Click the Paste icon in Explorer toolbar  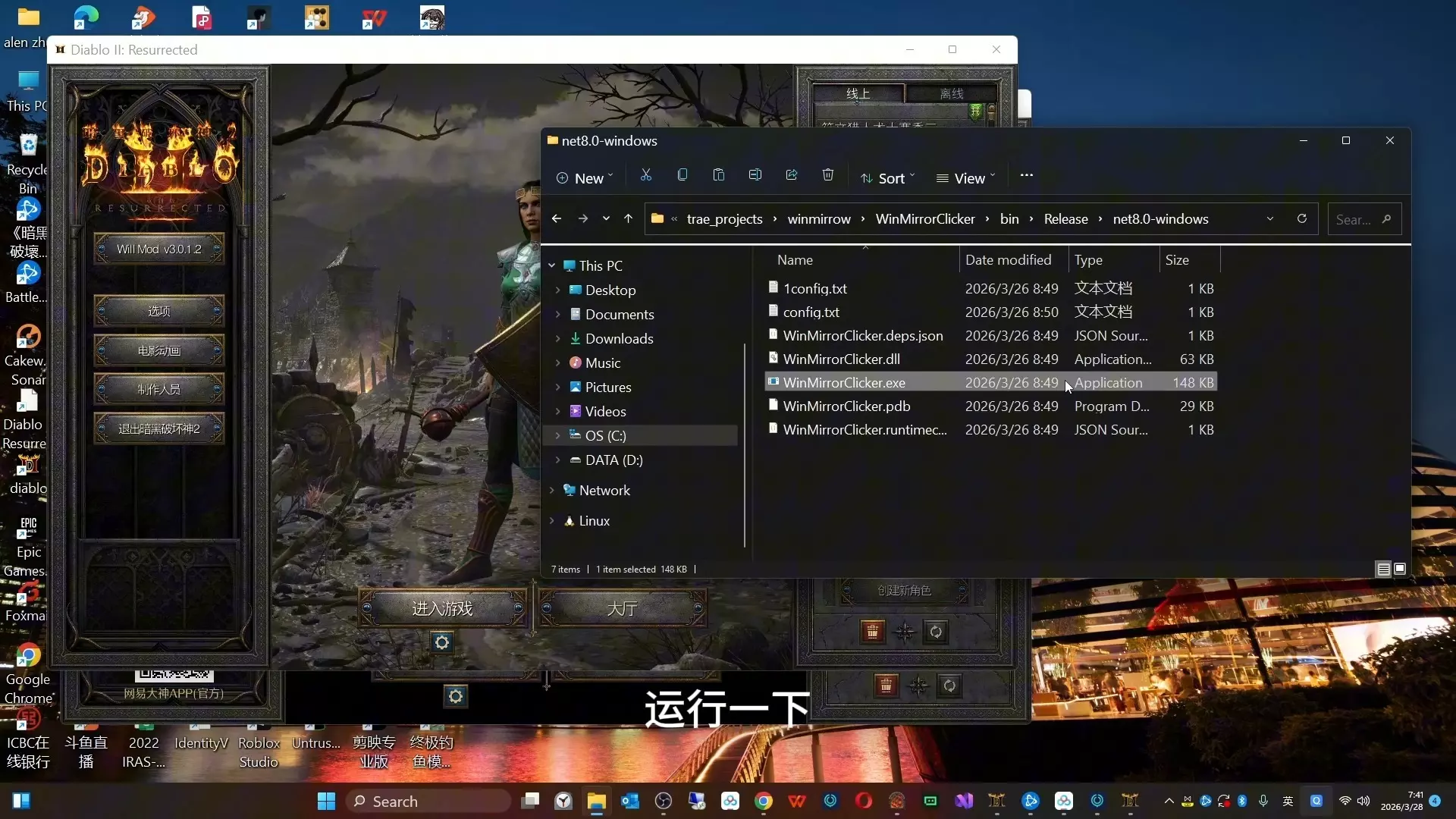(719, 176)
